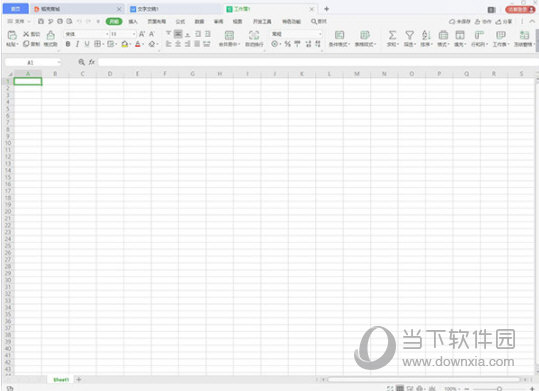Select column D header

tap(110, 74)
